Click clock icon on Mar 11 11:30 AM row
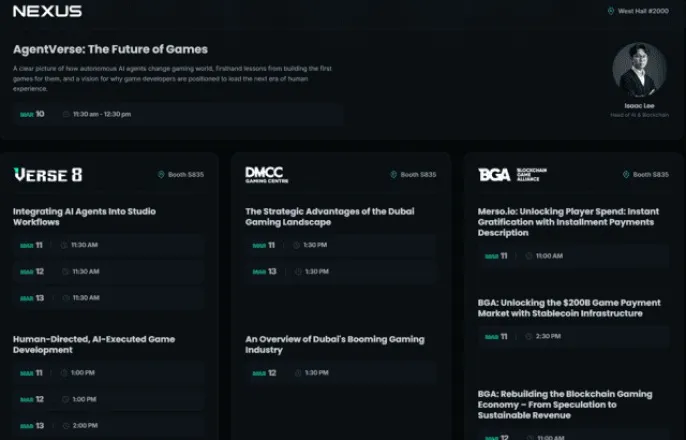Viewport: 686px width, 440px height. click(x=64, y=245)
